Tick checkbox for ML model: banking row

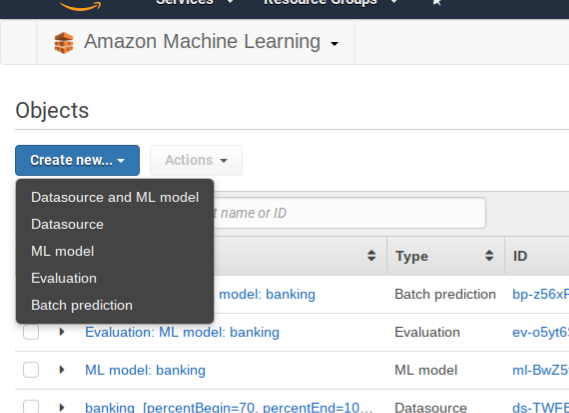coord(31,370)
